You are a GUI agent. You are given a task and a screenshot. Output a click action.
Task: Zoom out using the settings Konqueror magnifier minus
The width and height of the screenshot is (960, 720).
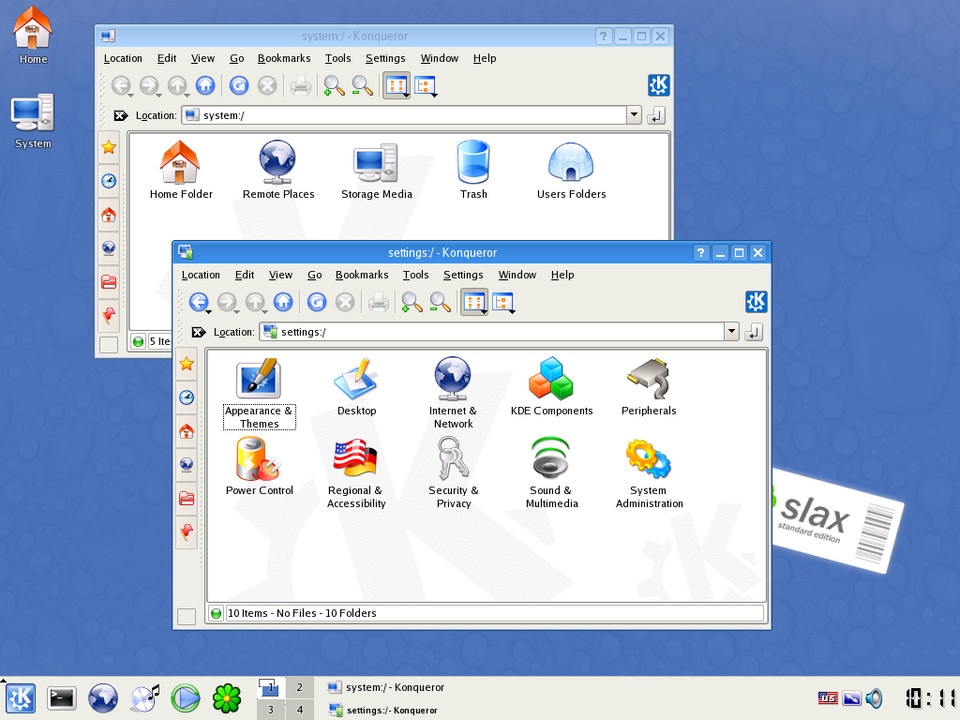click(440, 302)
